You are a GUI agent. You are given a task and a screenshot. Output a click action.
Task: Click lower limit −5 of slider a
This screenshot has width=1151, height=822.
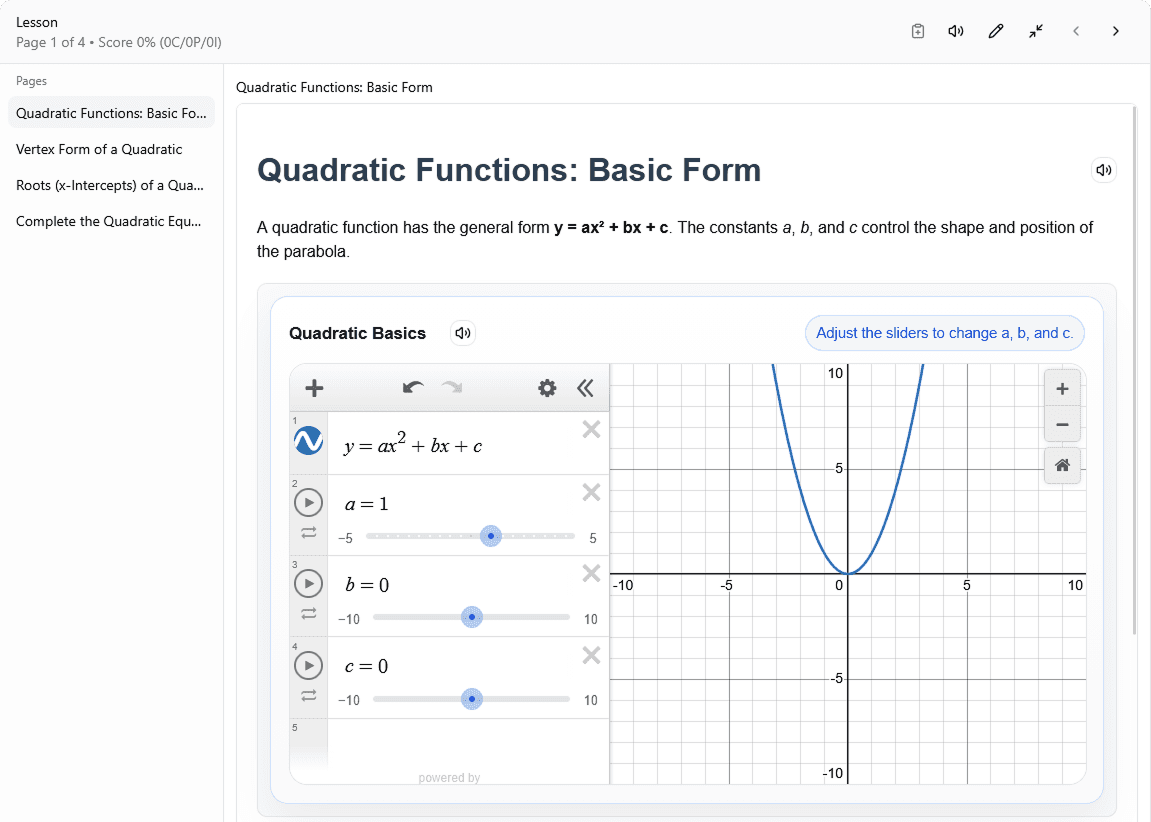click(x=345, y=538)
